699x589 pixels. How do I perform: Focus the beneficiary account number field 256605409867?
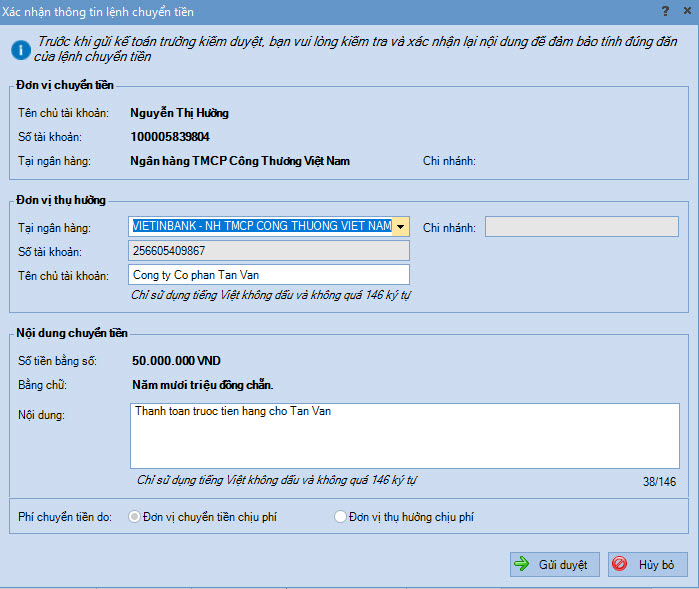[269, 251]
